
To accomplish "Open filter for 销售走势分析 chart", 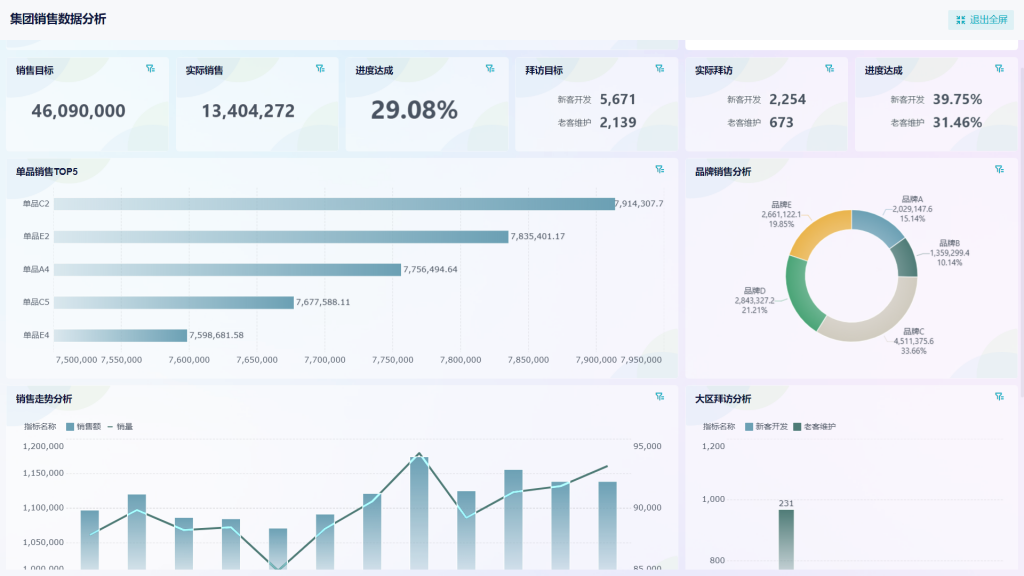I will (x=660, y=397).
